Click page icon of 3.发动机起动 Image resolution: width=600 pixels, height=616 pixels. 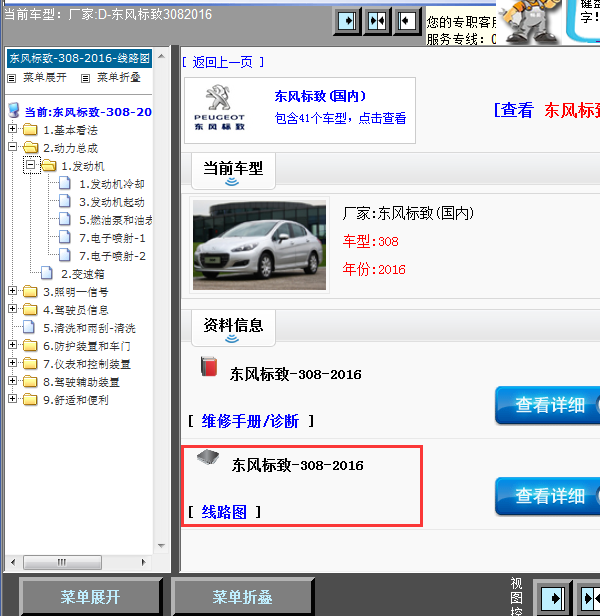point(65,201)
